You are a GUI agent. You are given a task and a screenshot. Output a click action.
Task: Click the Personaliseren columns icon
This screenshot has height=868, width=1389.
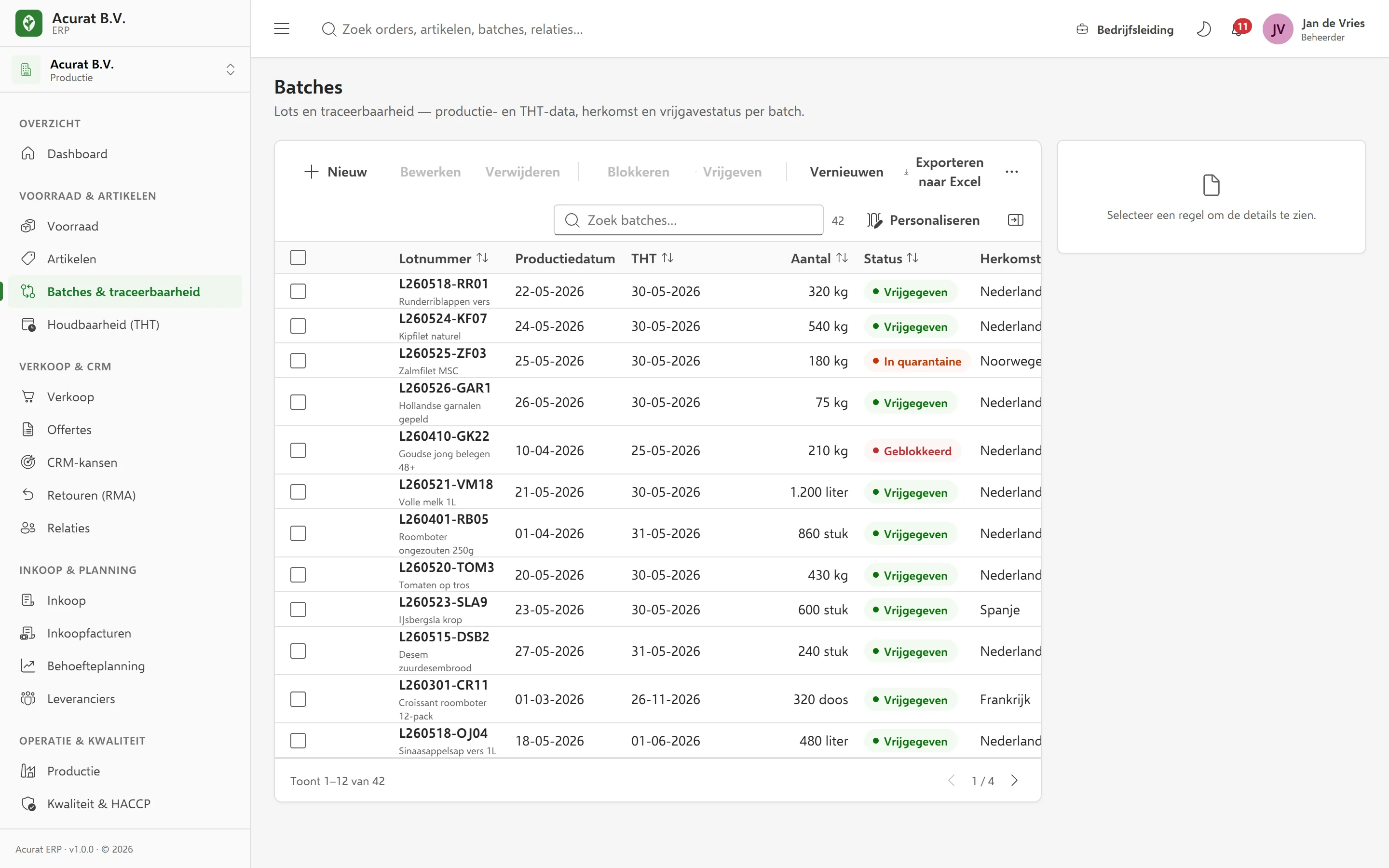[x=874, y=220]
